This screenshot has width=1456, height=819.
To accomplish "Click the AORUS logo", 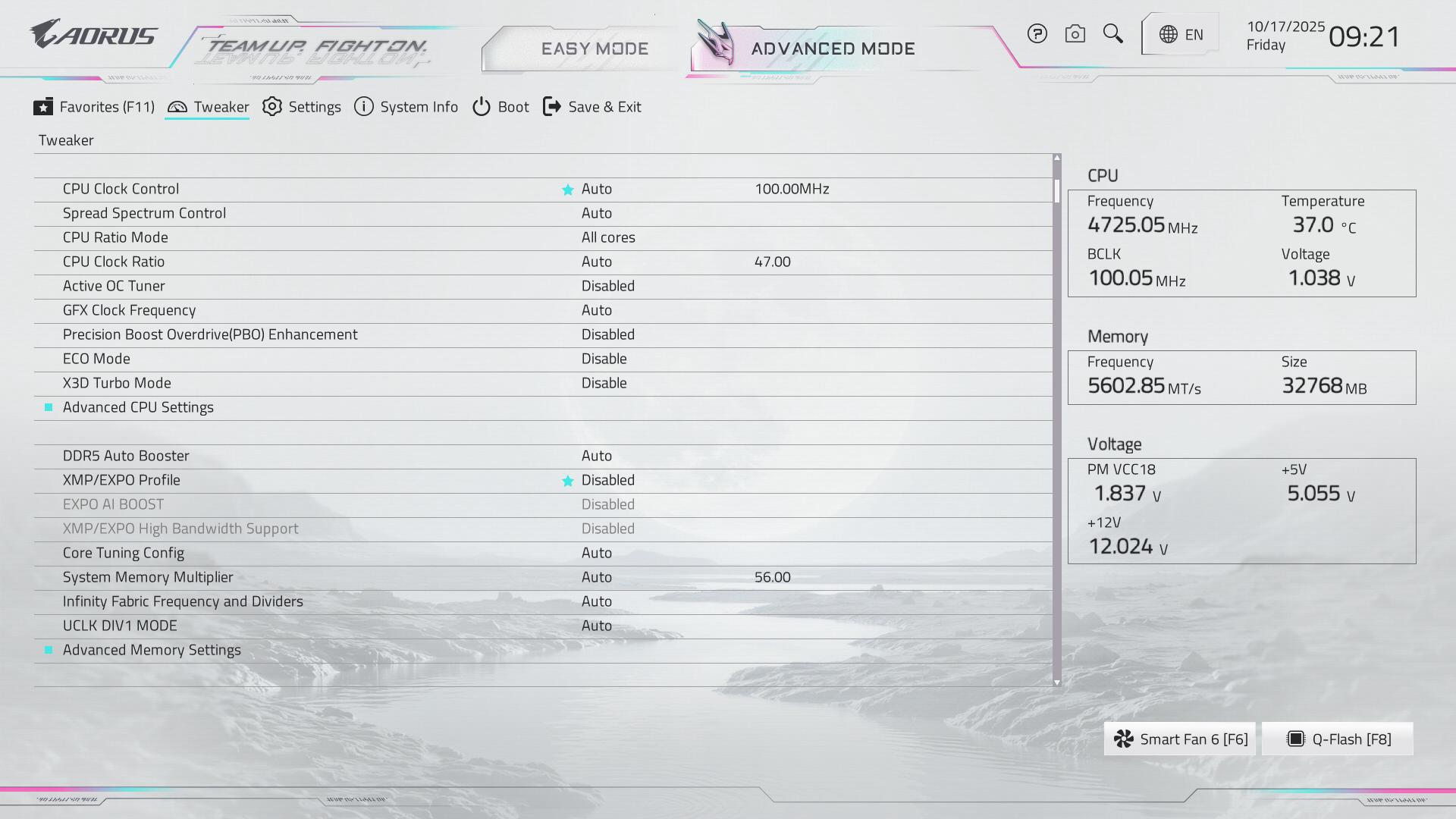I will 94,35.
